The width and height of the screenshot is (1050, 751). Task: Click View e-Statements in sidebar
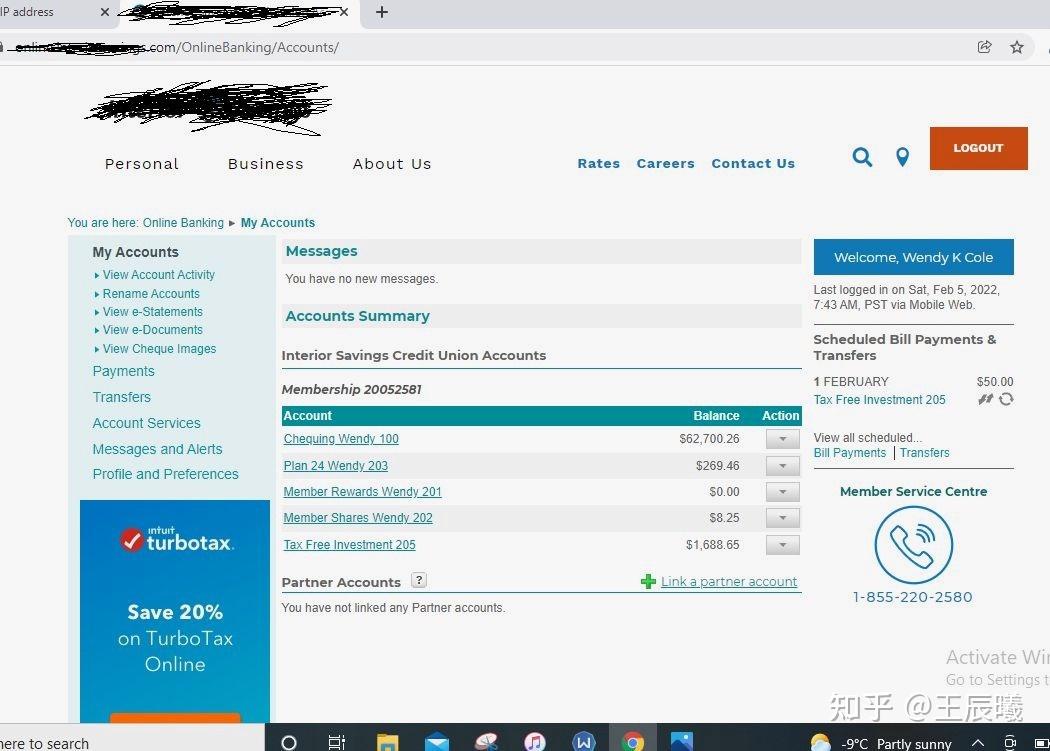click(153, 312)
